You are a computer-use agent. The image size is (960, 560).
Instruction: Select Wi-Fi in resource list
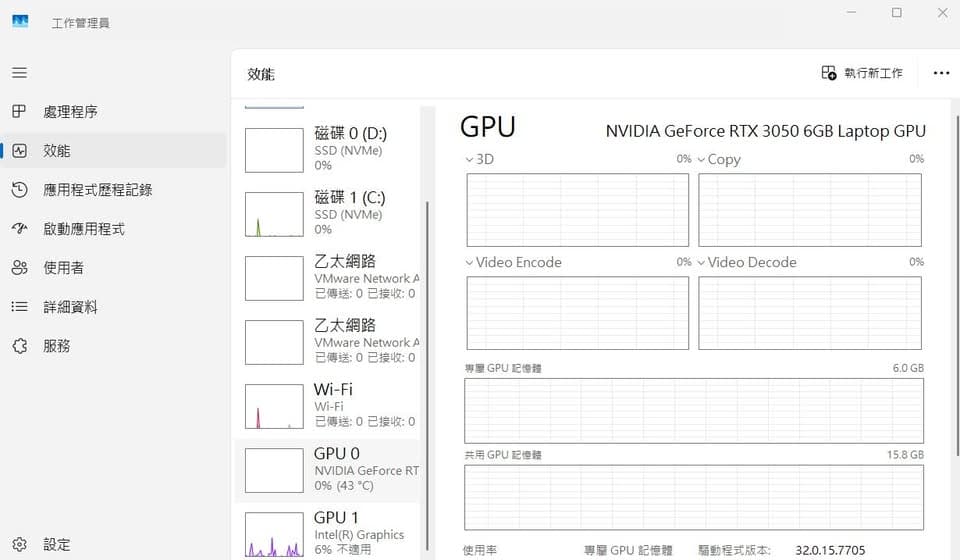[328, 406]
